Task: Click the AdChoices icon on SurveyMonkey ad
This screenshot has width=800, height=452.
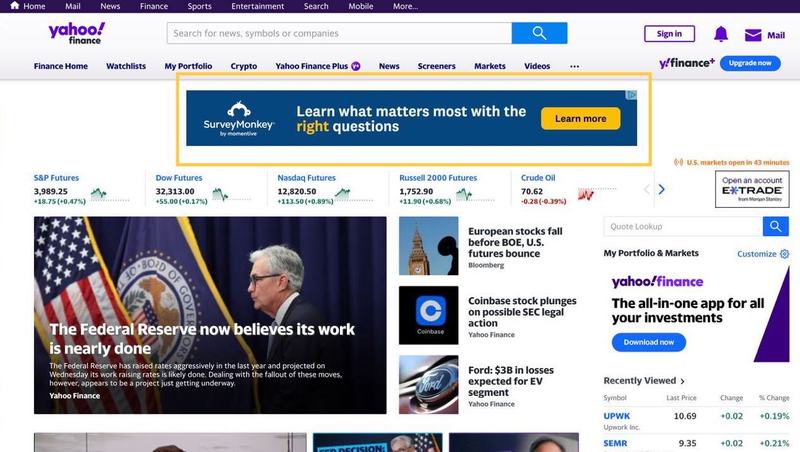Action: tap(631, 96)
